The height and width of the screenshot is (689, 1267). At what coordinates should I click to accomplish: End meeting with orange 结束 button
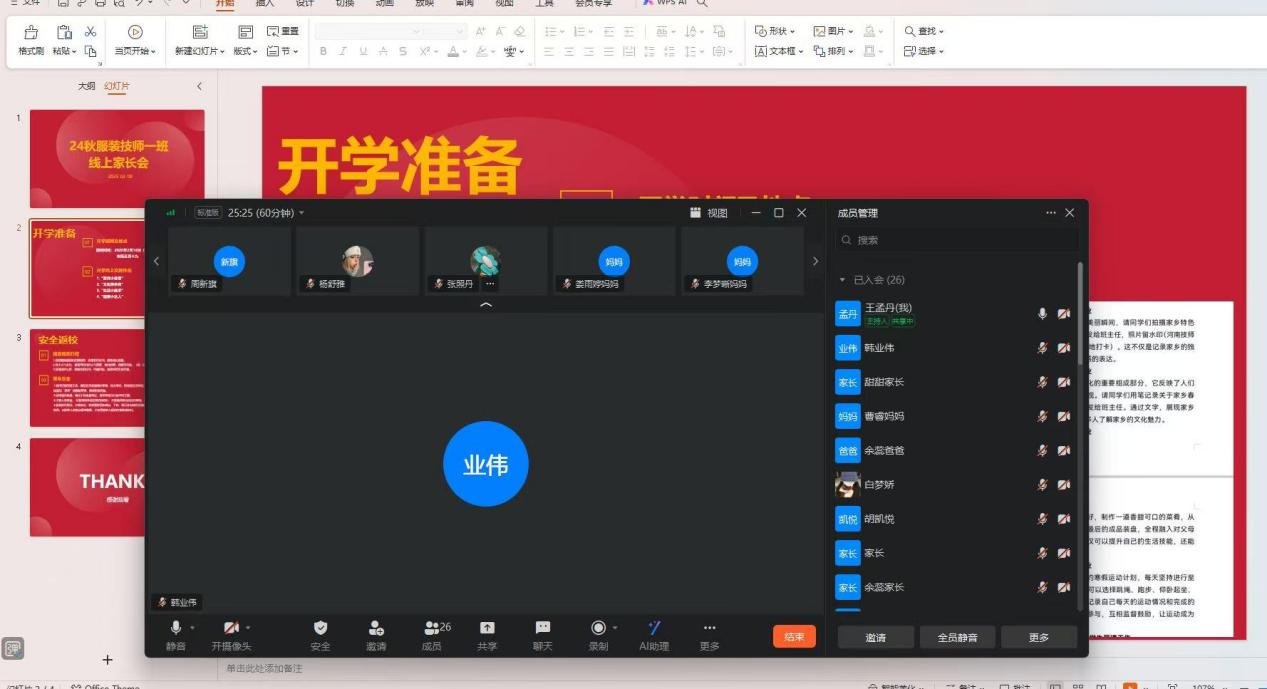[794, 636]
